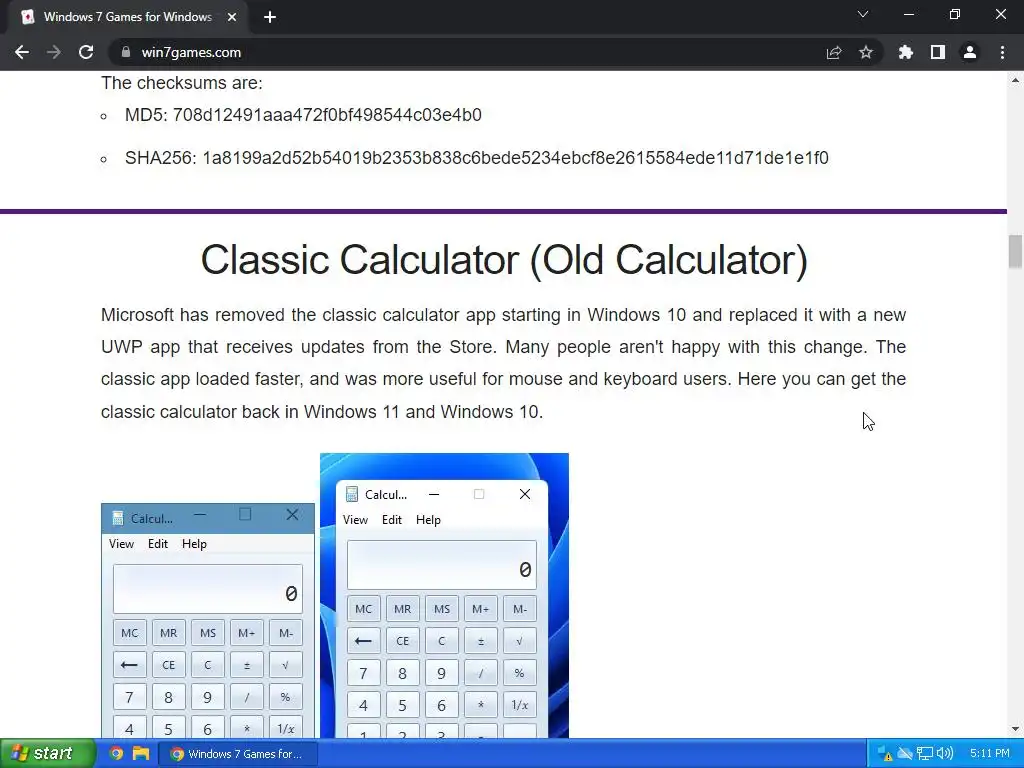1024x768 pixels.
Task: Open the volume tray icon
Action: [944, 754]
